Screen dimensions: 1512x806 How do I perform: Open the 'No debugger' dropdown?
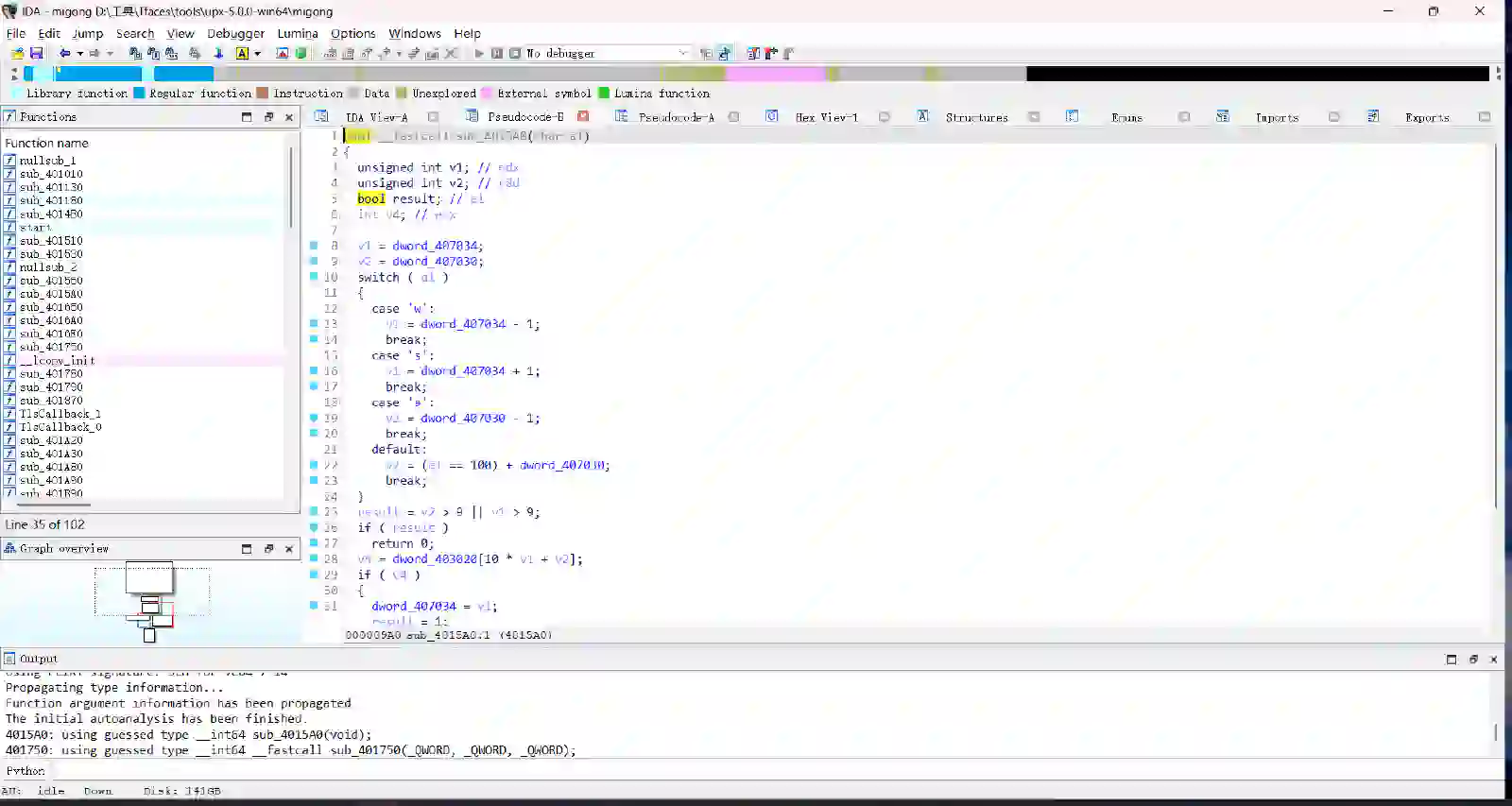point(682,54)
